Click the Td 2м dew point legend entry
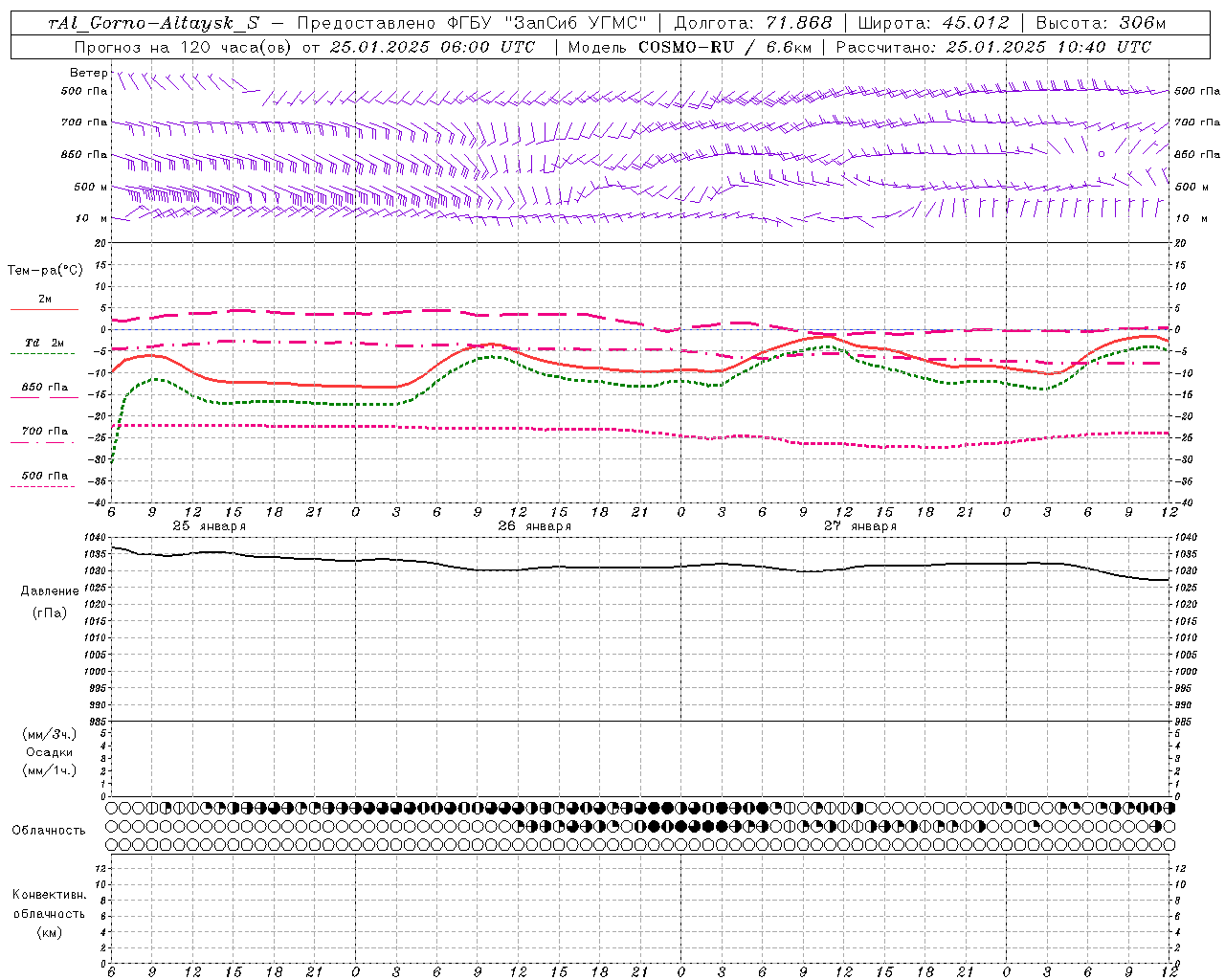This screenshot has width=1225, height=980. (45, 343)
